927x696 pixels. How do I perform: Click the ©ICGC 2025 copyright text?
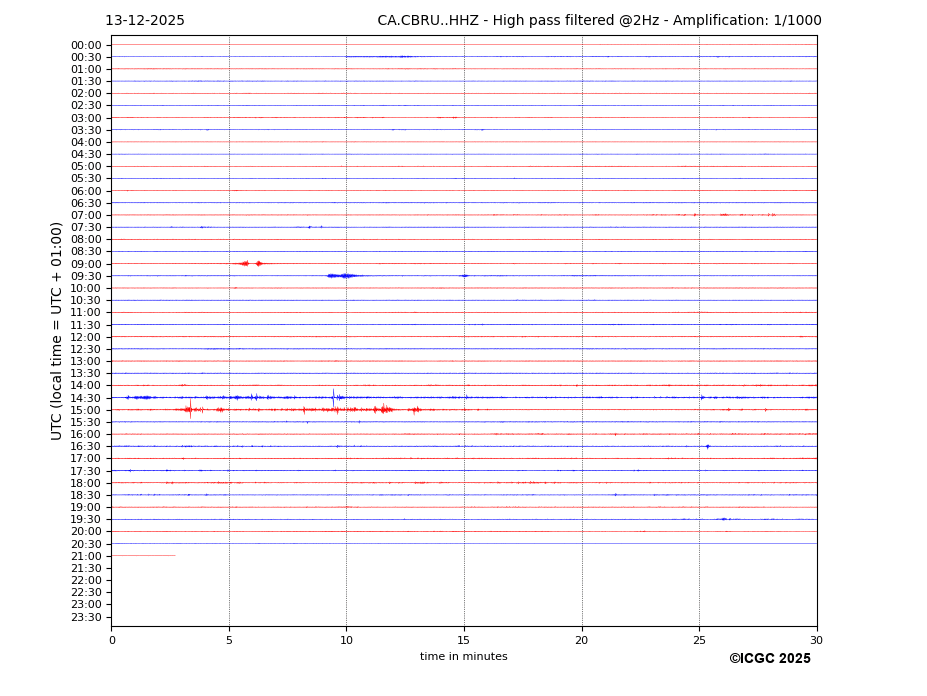(x=769, y=659)
